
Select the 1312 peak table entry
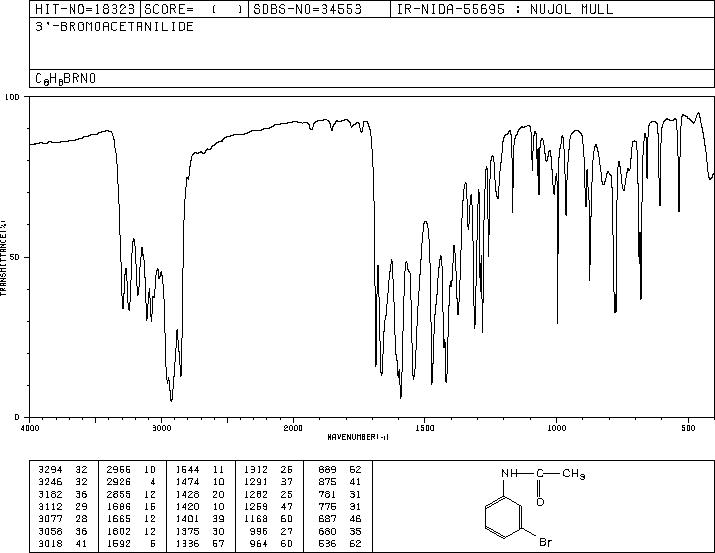pyautogui.click(x=269, y=470)
